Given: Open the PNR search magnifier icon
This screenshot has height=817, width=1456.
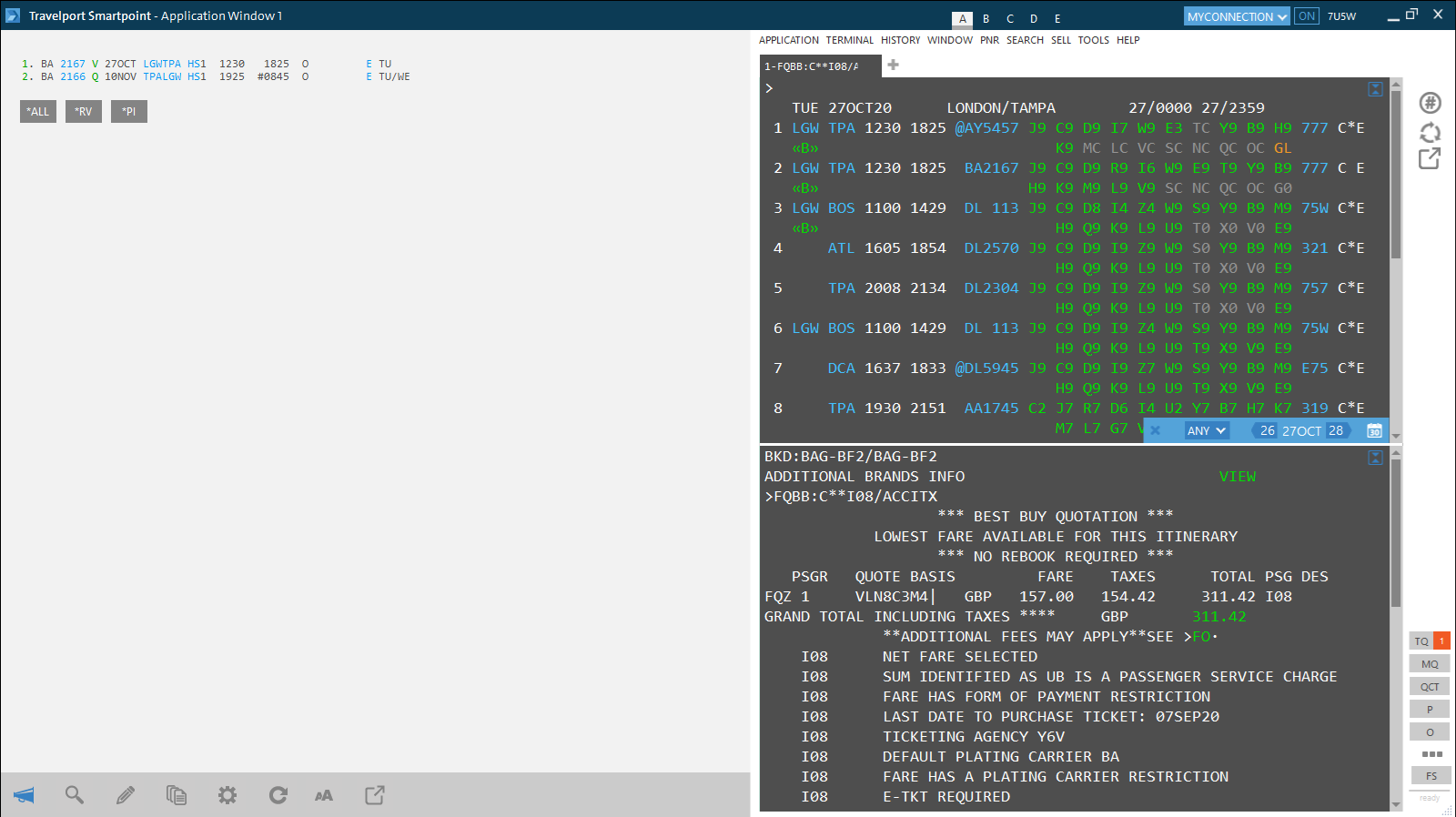Looking at the screenshot, I should [x=75, y=795].
